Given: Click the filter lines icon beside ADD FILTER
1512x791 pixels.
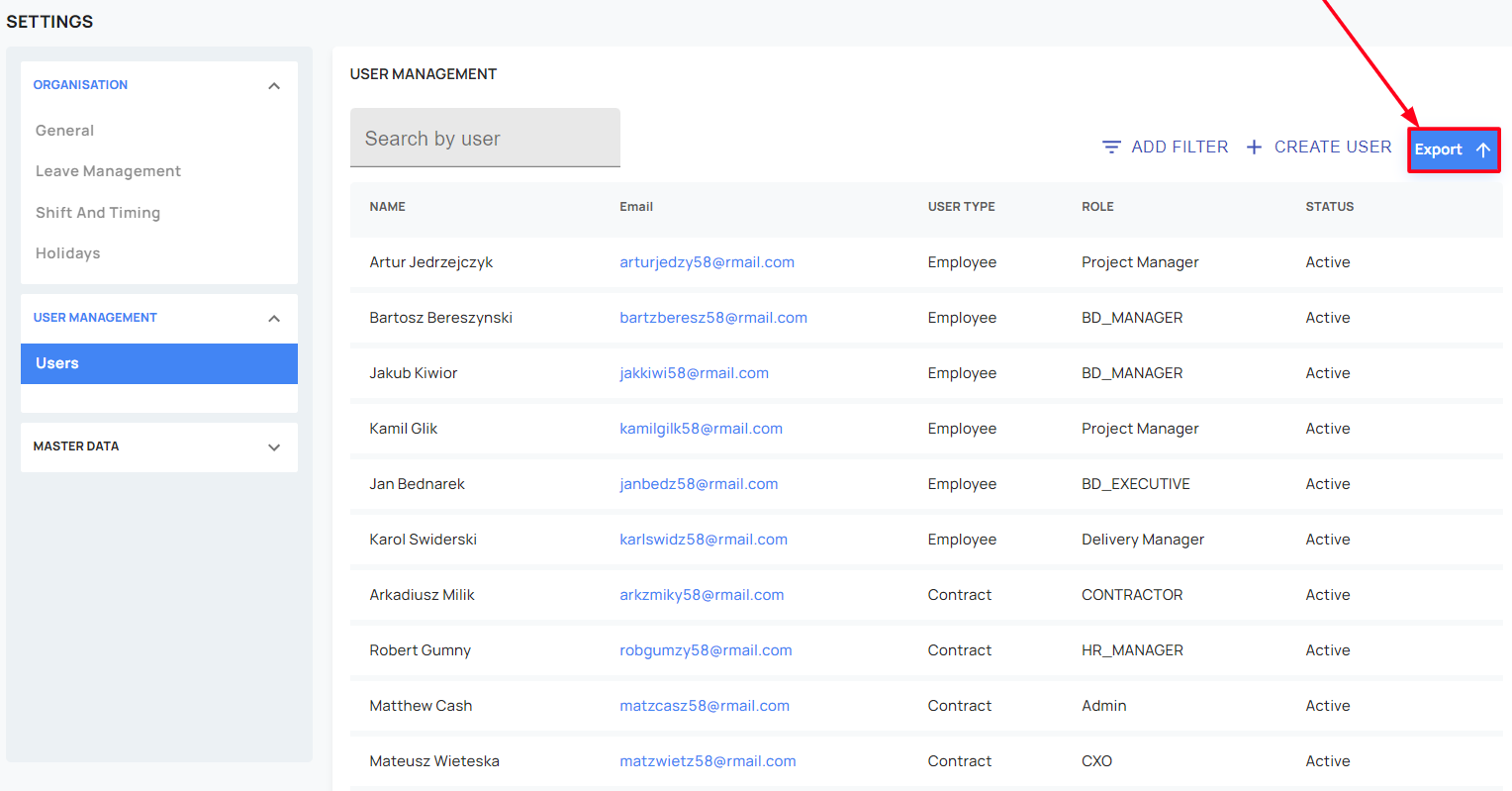Looking at the screenshot, I should pos(1111,147).
